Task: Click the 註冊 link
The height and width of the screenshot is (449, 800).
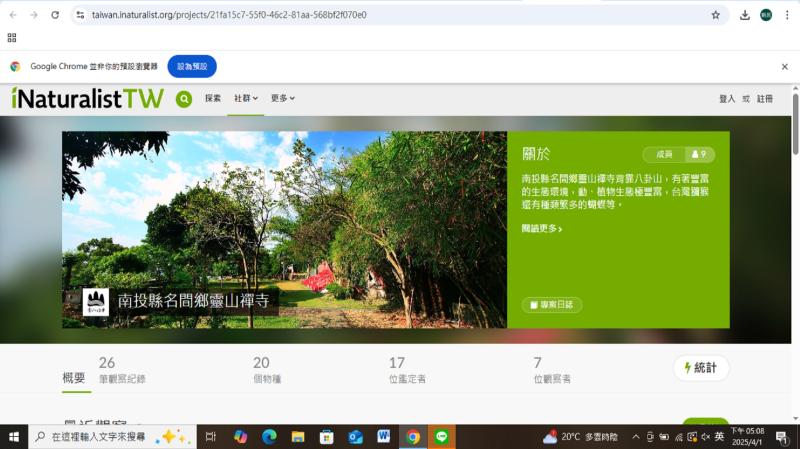Action: click(x=764, y=98)
